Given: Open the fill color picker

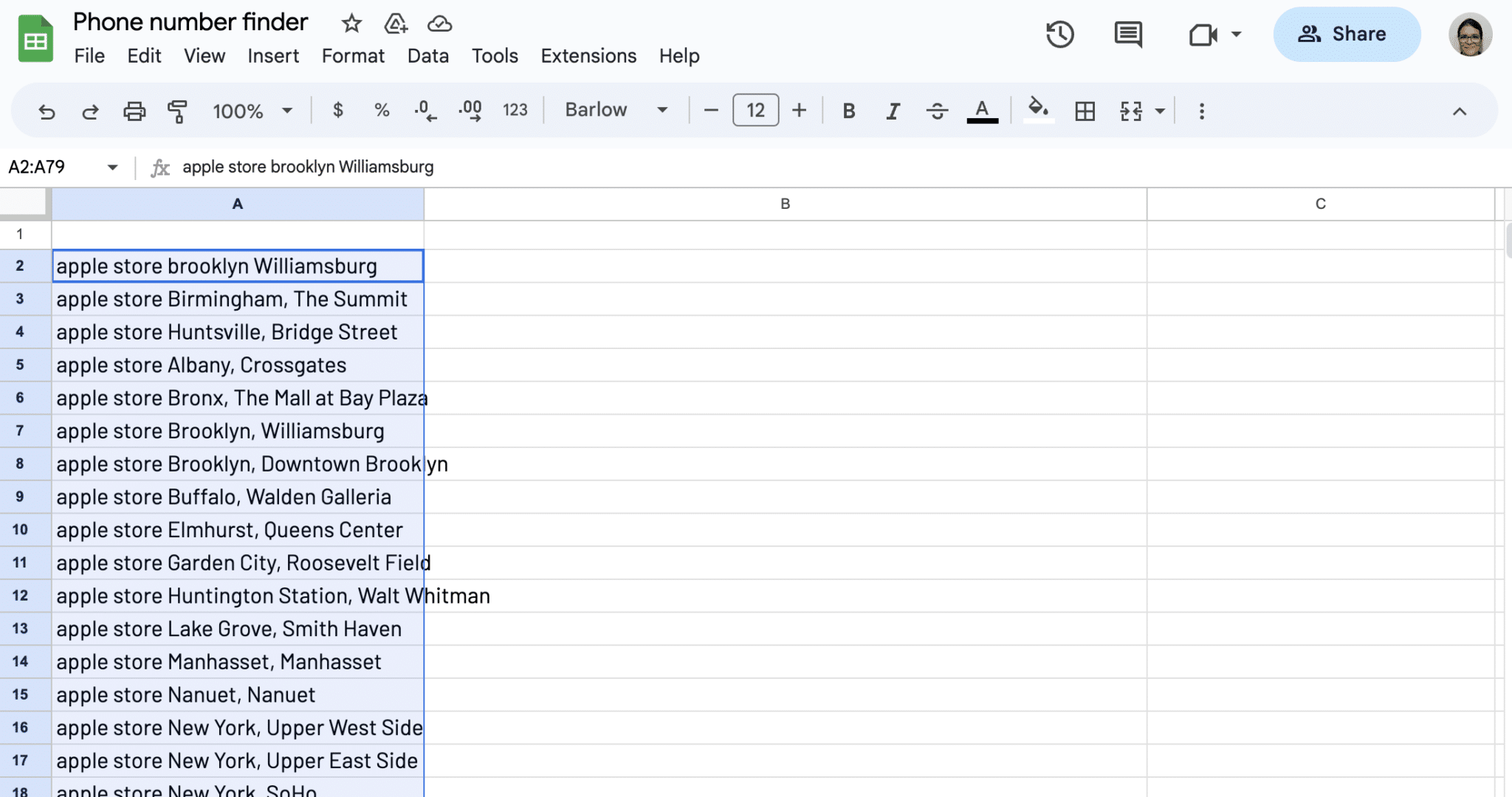Looking at the screenshot, I should [x=1038, y=111].
